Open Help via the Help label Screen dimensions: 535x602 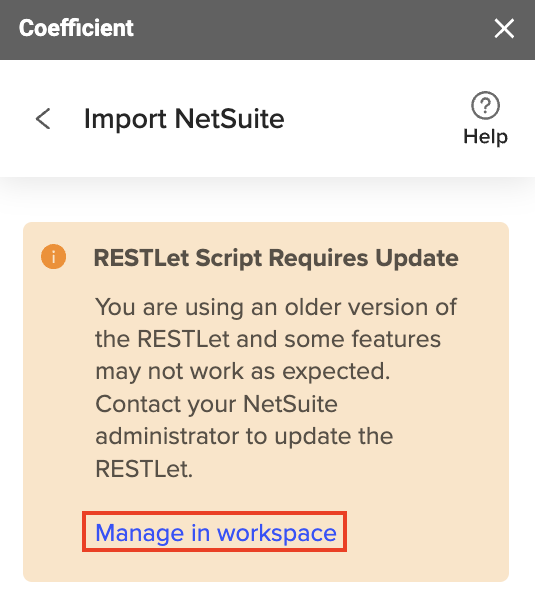click(x=485, y=137)
